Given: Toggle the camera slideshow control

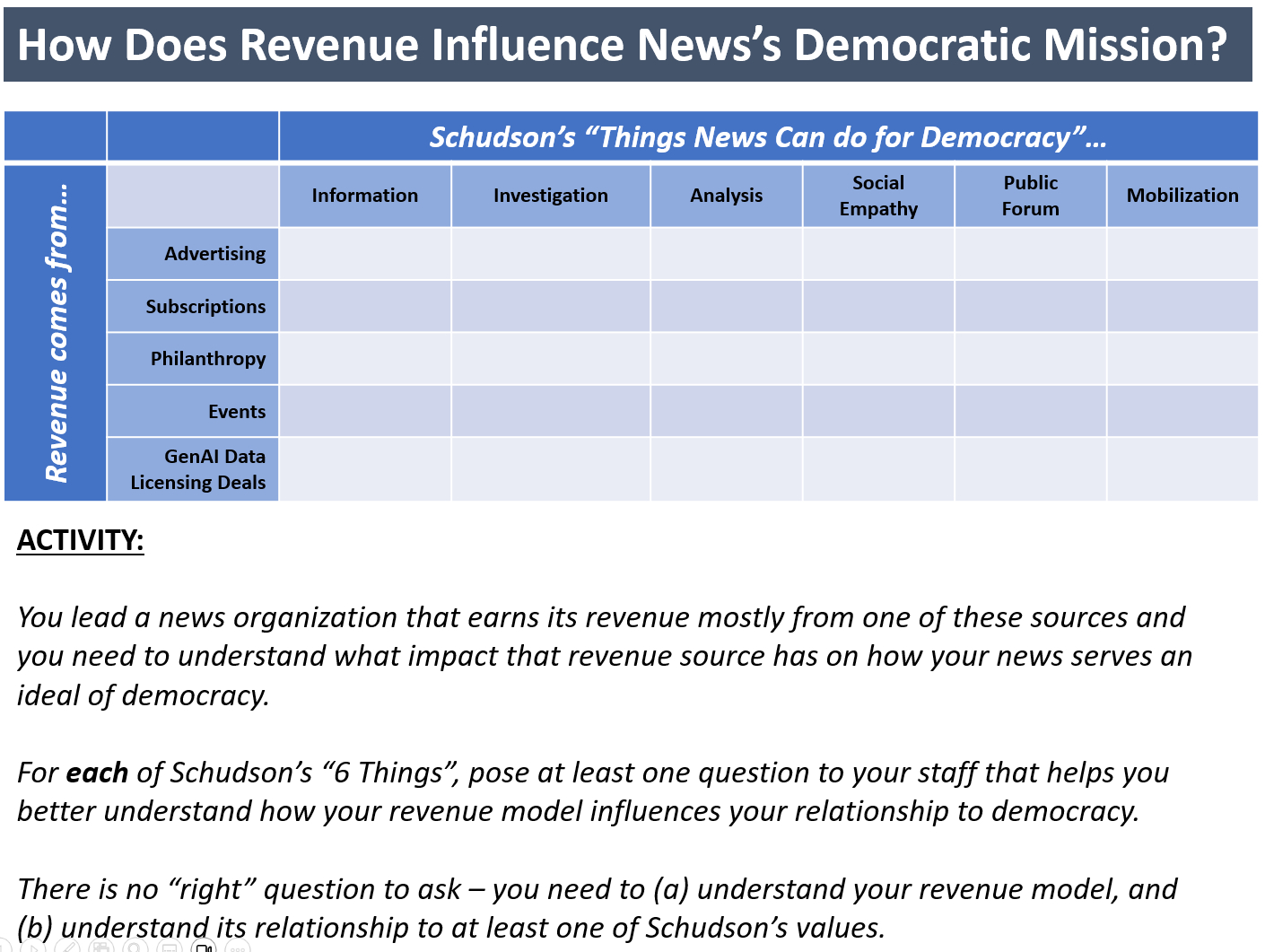Looking at the screenshot, I should [x=205, y=948].
